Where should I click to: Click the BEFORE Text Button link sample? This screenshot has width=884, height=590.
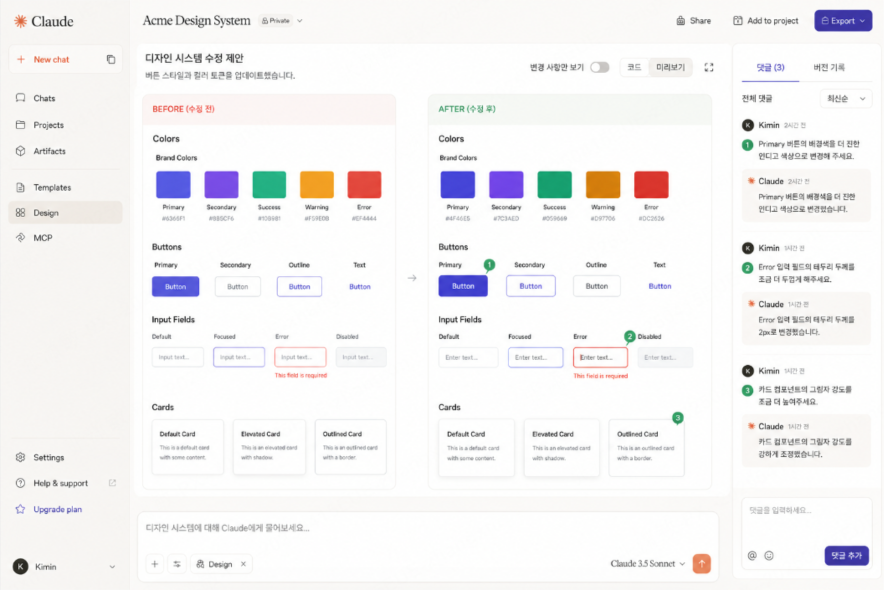pos(360,286)
